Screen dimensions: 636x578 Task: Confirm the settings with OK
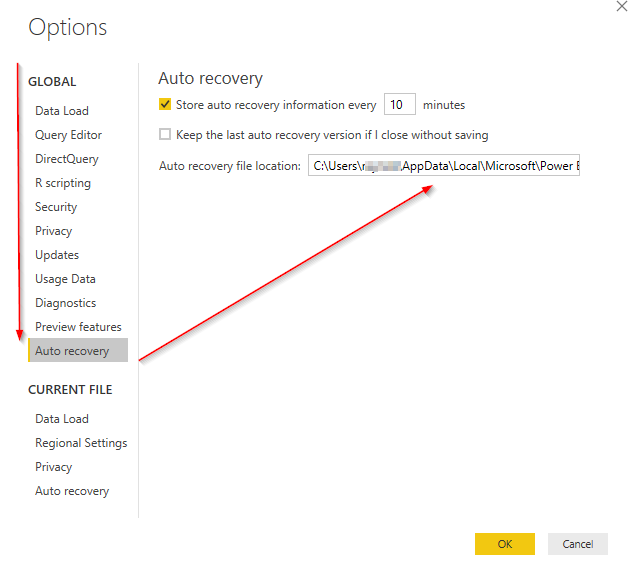click(x=505, y=544)
